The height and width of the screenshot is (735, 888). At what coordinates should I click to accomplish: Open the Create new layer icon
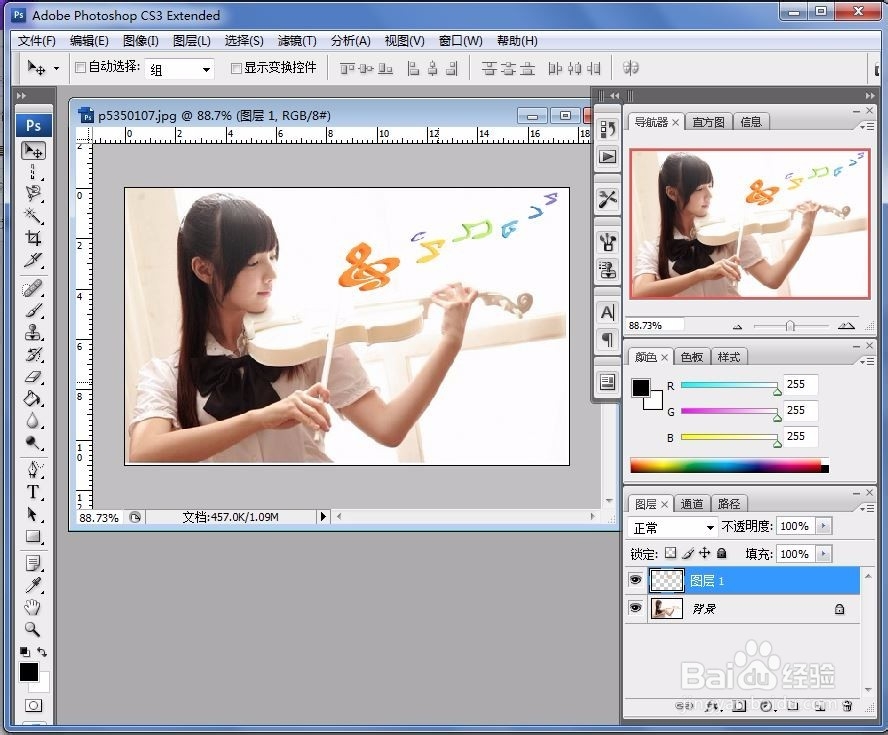coord(818,707)
